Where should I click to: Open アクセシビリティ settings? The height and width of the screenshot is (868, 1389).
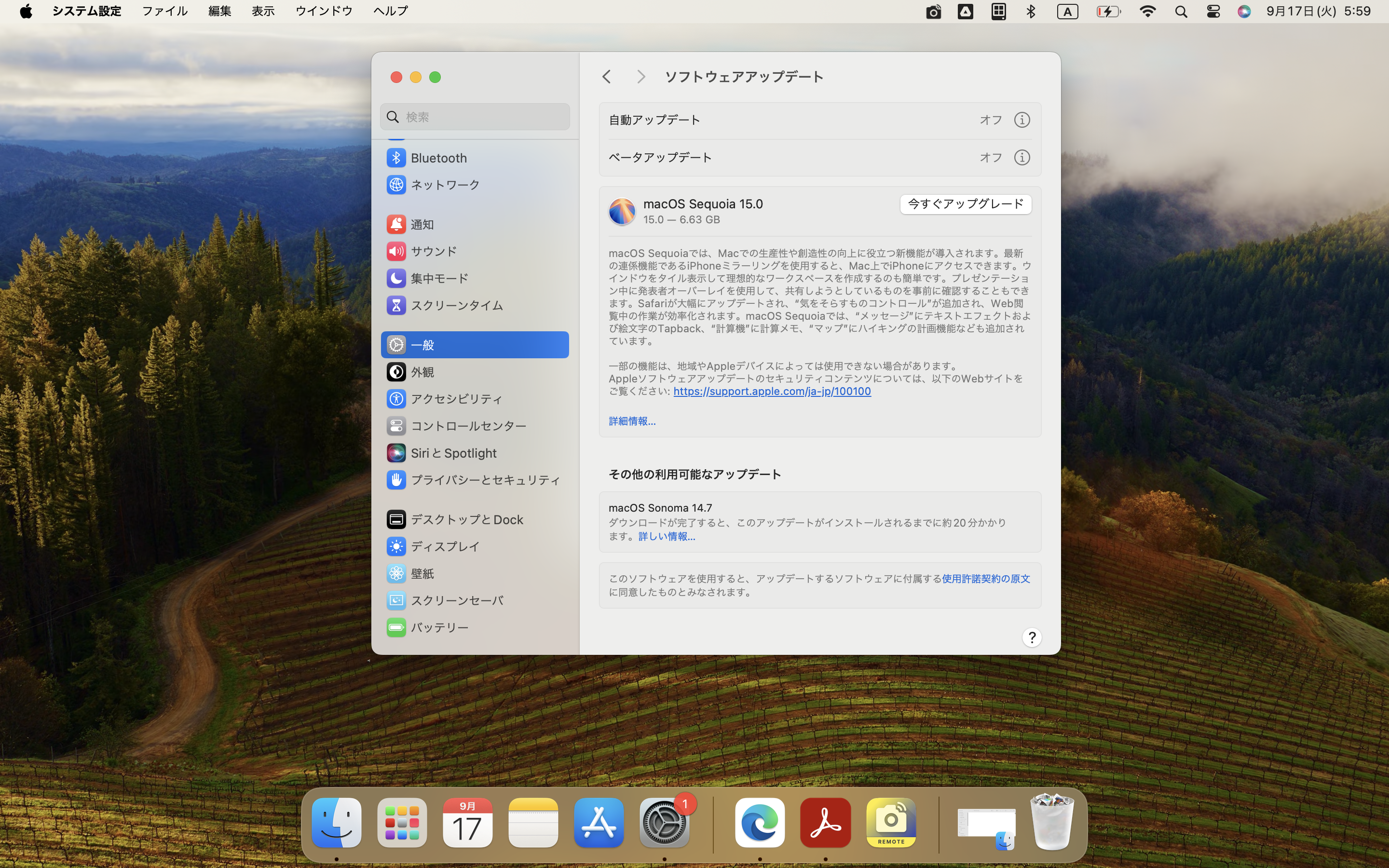click(x=456, y=398)
